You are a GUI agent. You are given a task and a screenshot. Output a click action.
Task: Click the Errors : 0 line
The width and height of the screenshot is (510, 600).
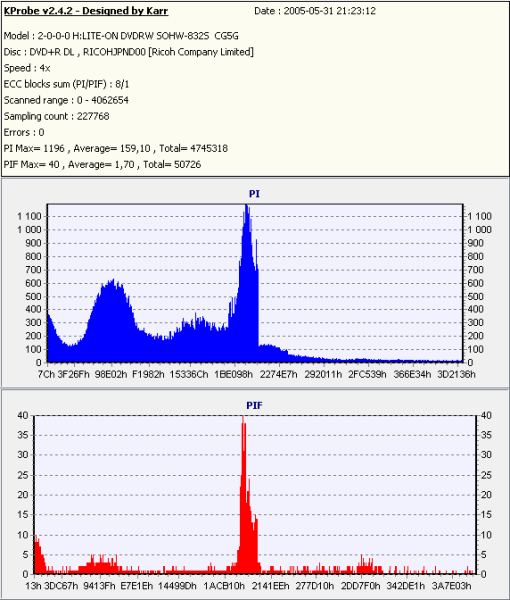(x=24, y=132)
